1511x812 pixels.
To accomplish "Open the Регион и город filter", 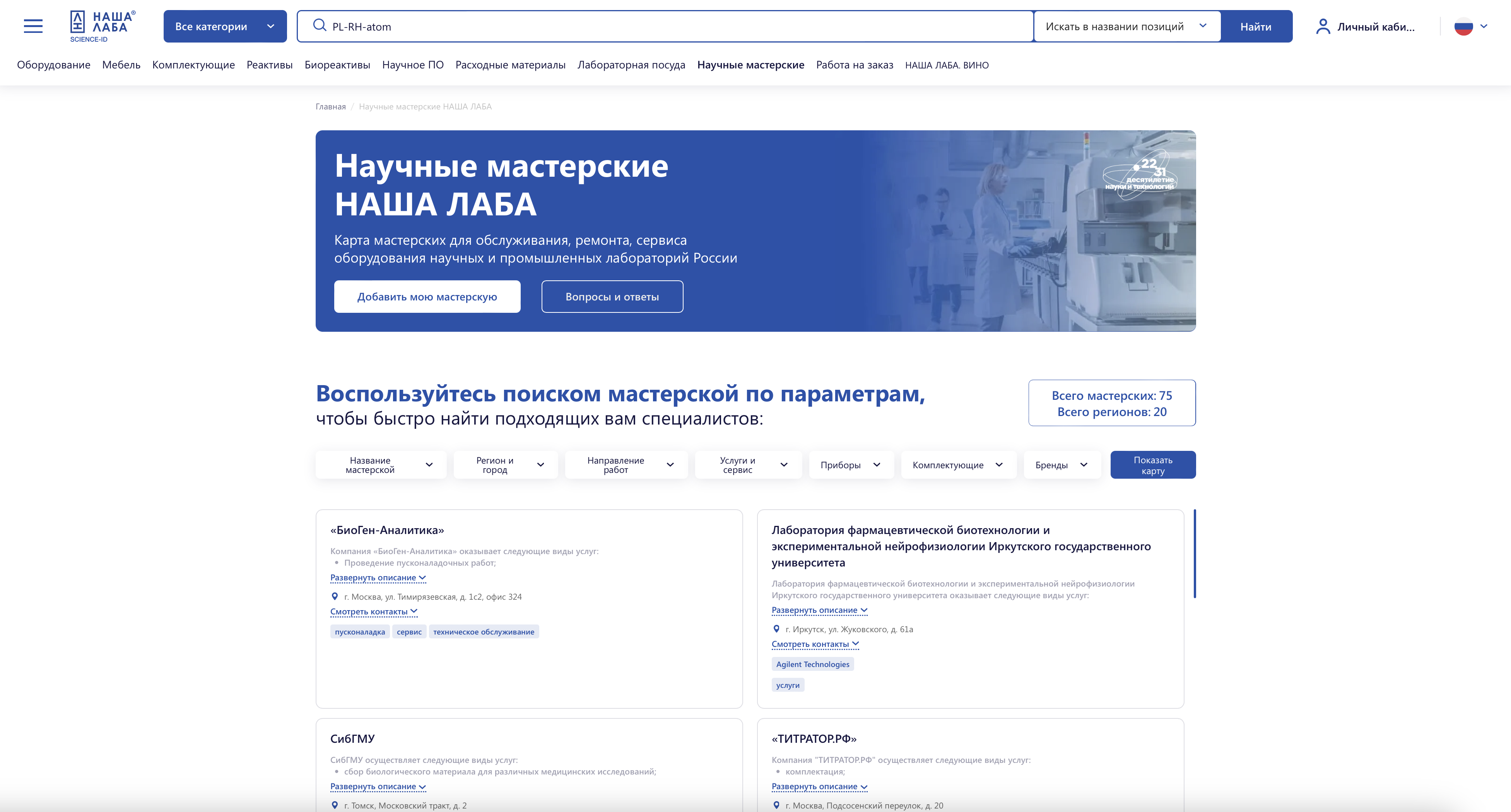I will pos(506,465).
